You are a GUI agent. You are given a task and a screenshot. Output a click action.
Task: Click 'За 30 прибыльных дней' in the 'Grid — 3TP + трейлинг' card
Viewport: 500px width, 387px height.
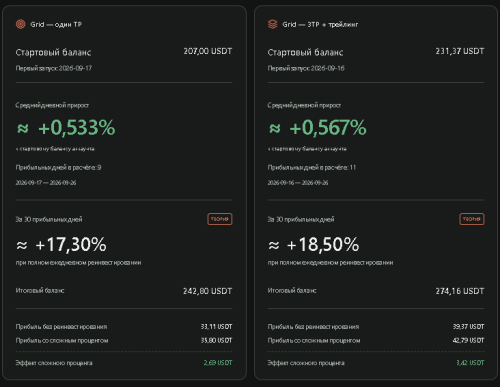click(x=301, y=219)
